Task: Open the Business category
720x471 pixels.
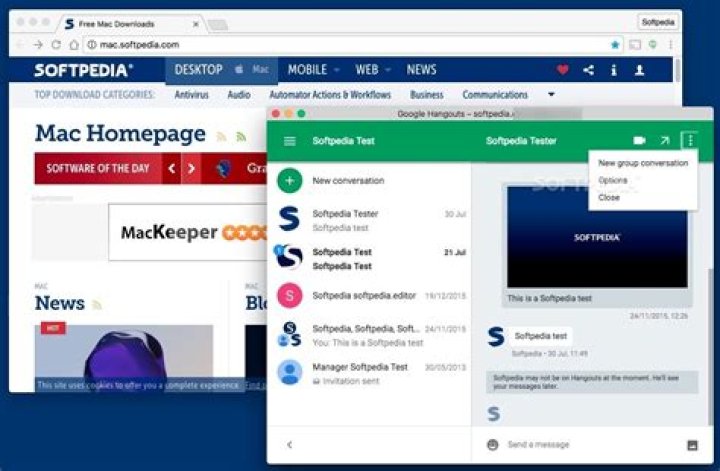Action: (x=427, y=95)
